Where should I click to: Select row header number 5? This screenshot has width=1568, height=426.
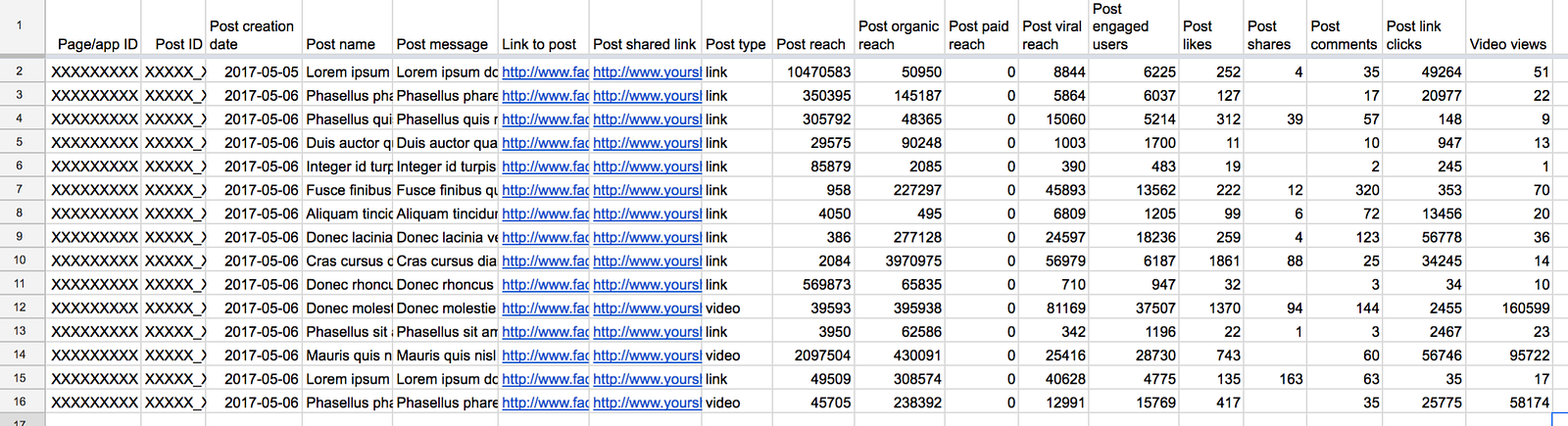20,142
